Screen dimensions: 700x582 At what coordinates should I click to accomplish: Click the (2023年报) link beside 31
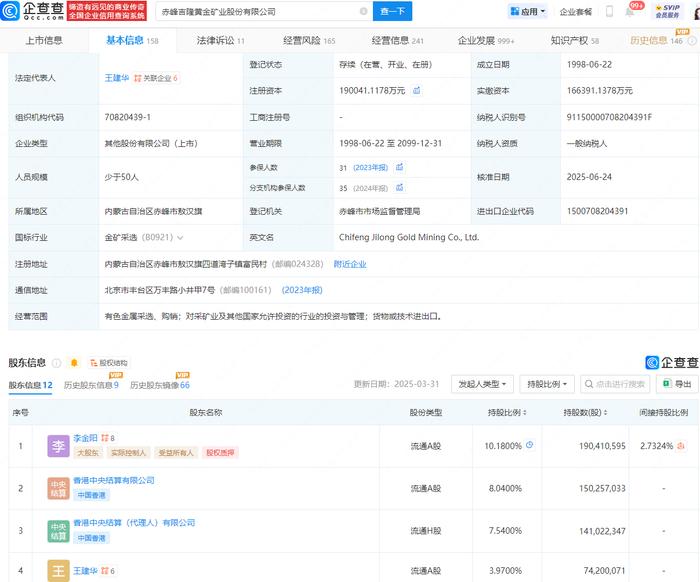371,167
